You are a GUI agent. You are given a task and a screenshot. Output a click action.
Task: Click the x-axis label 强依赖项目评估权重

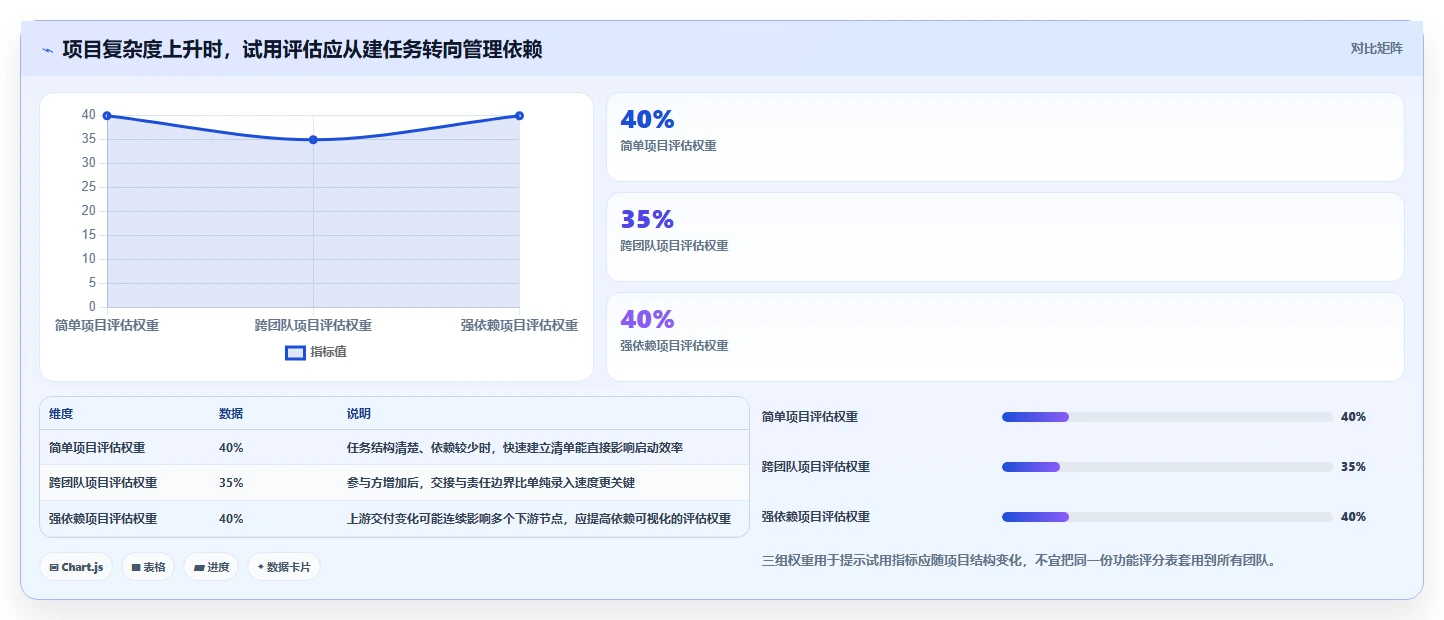tap(519, 325)
